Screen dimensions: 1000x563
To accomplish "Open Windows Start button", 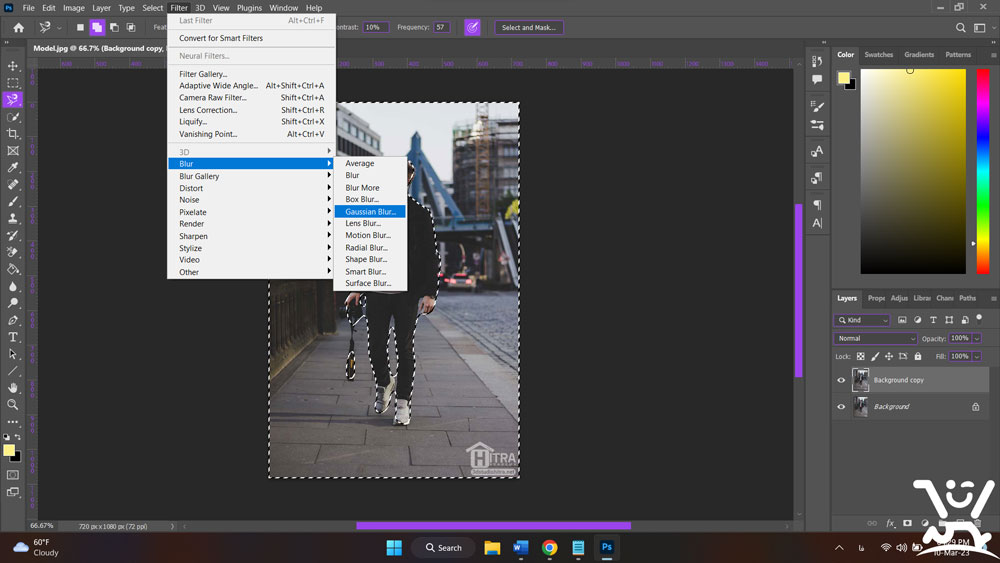I will (394, 548).
